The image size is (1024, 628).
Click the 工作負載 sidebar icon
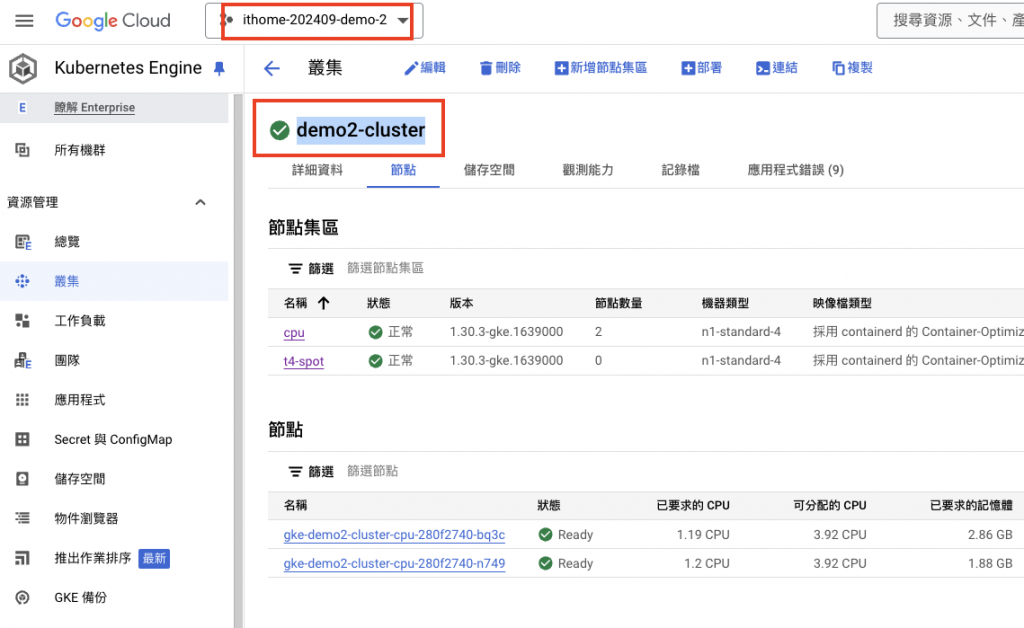point(22,321)
